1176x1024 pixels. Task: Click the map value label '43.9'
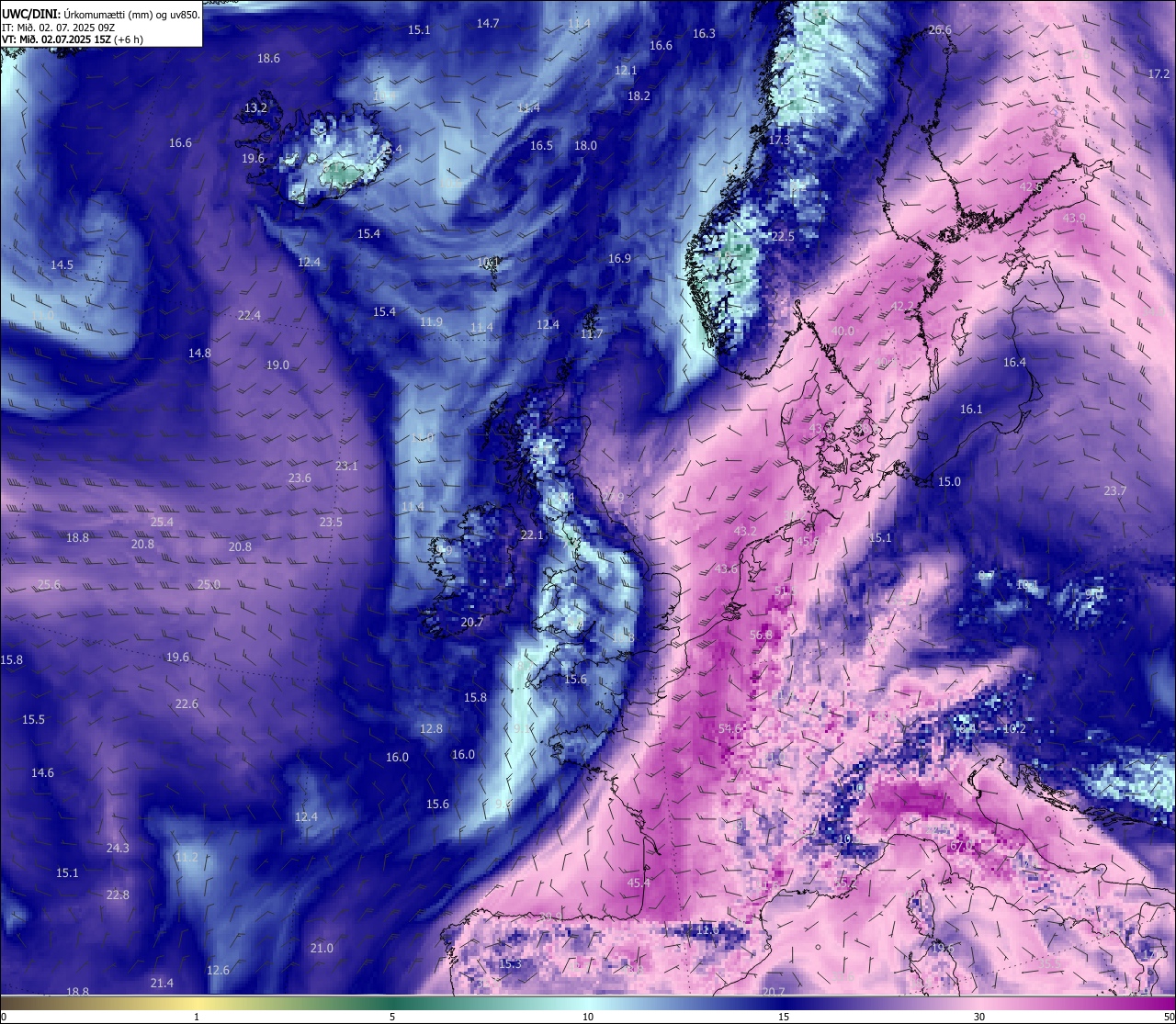pos(1074,218)
